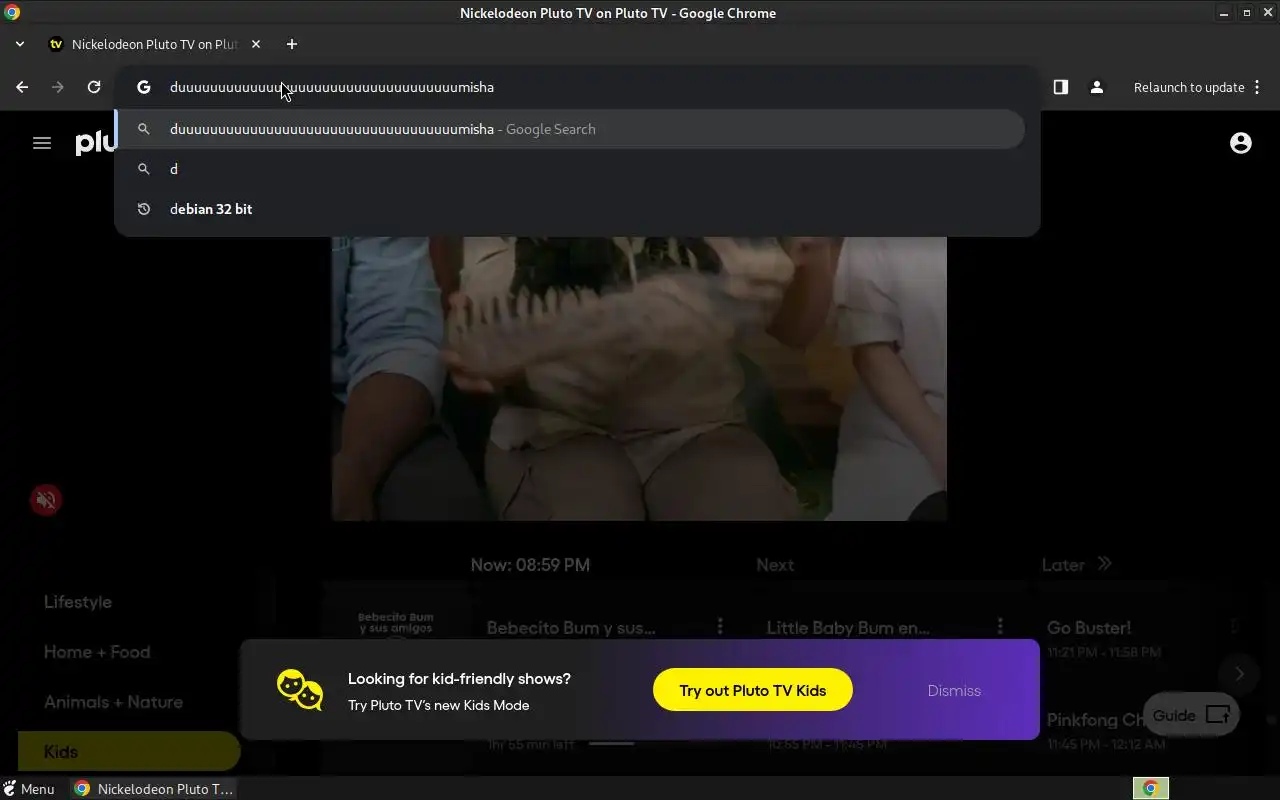
Task: Switch to Nickelodeon Pluto TV taskbar window
Action: point(154,789)
